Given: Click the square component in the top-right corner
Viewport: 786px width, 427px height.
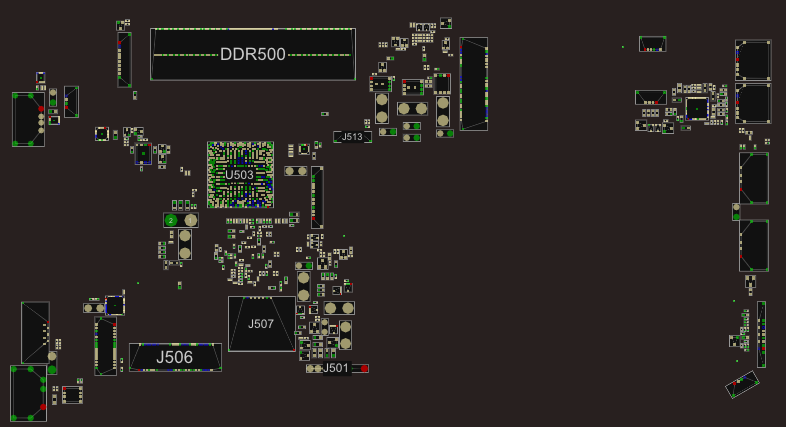Looking at the screenshot, I should [753, 60].
